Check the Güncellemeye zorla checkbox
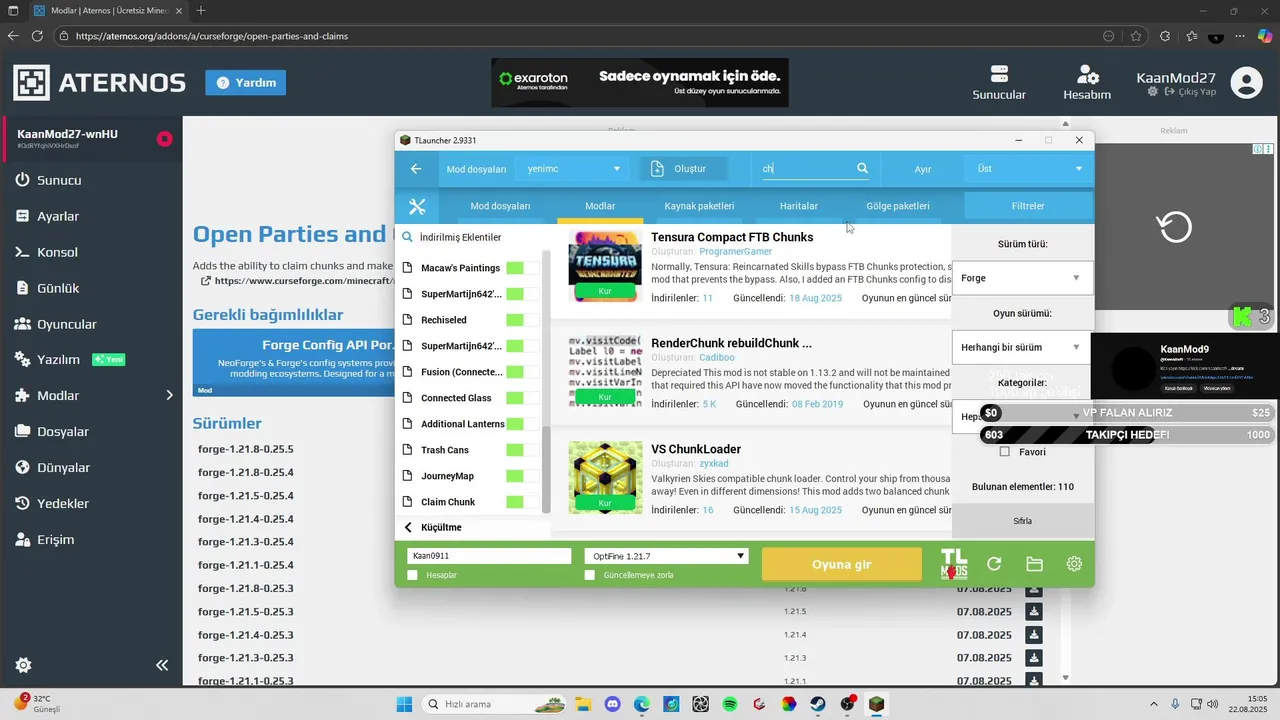1280x720 pixels. pos(589,575)
